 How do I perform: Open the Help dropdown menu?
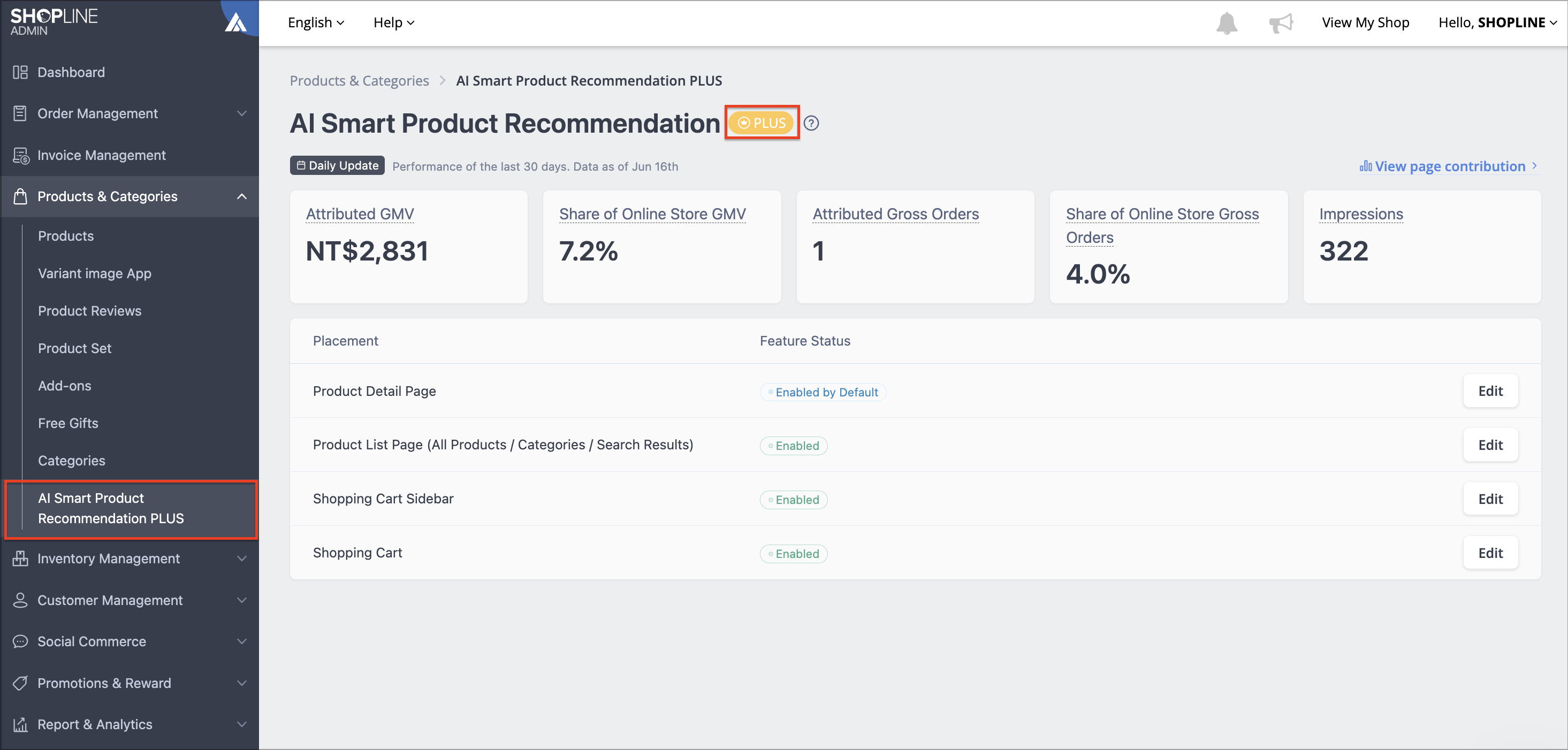[x=394, y=22]
